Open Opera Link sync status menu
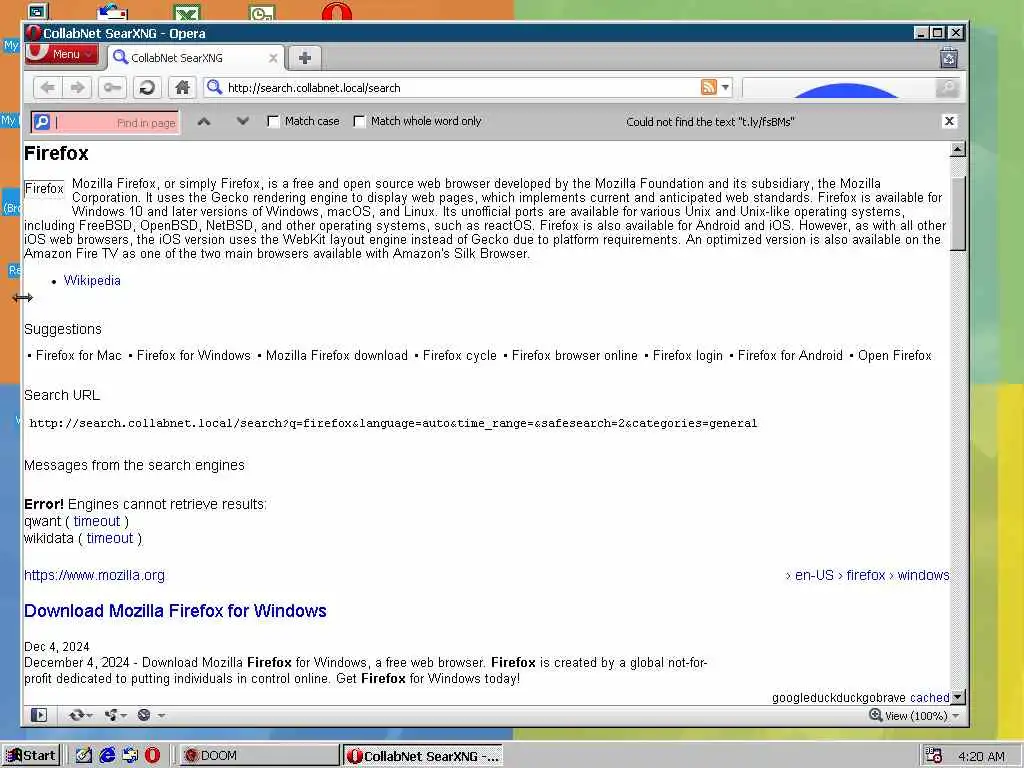 80,715
